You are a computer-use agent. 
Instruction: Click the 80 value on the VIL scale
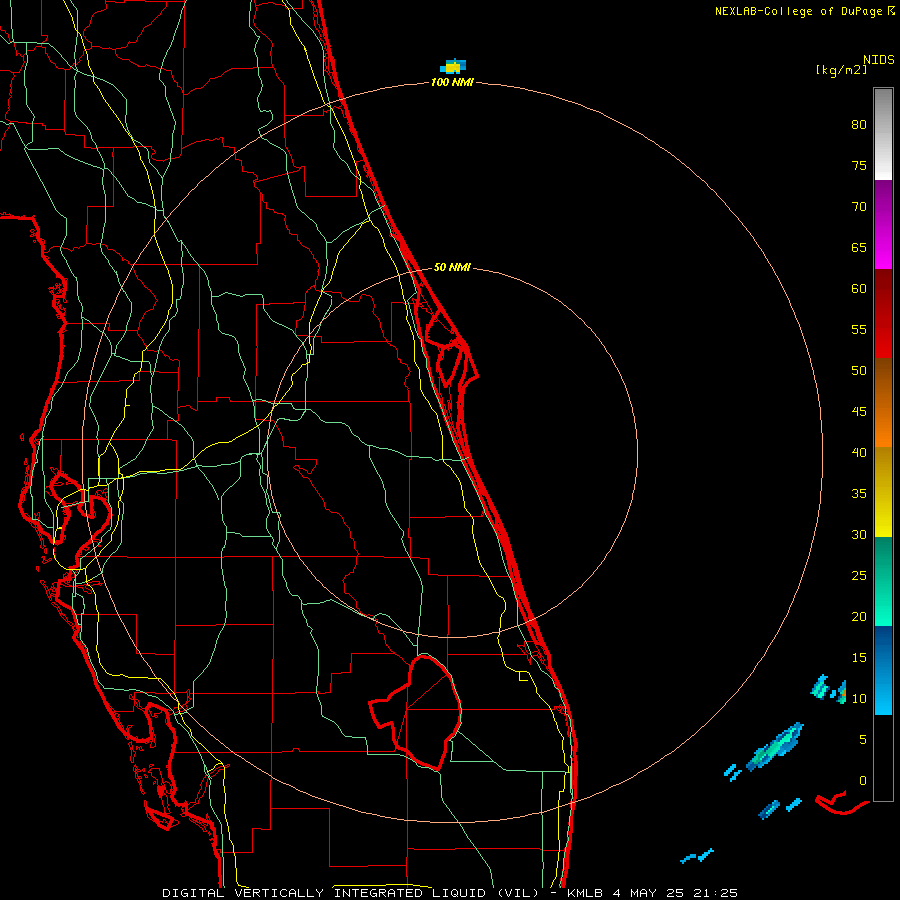click(859, 125)
